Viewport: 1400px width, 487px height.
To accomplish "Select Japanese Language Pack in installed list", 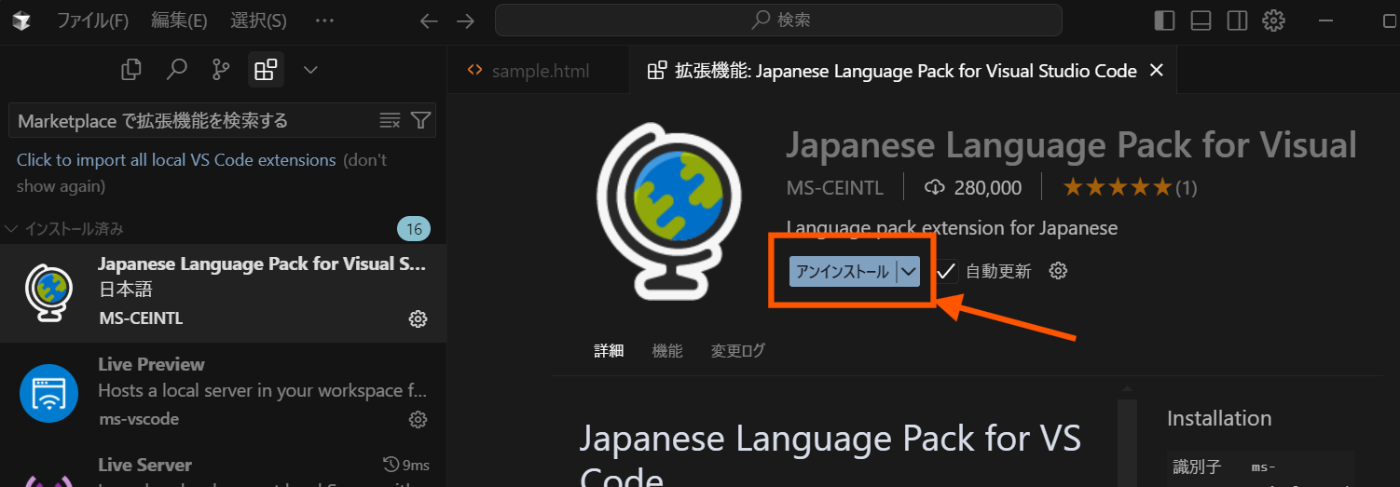I will (223, 293).
